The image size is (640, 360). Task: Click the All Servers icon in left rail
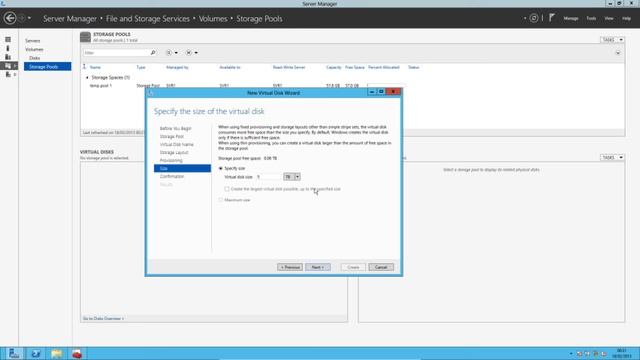[8, 57]
